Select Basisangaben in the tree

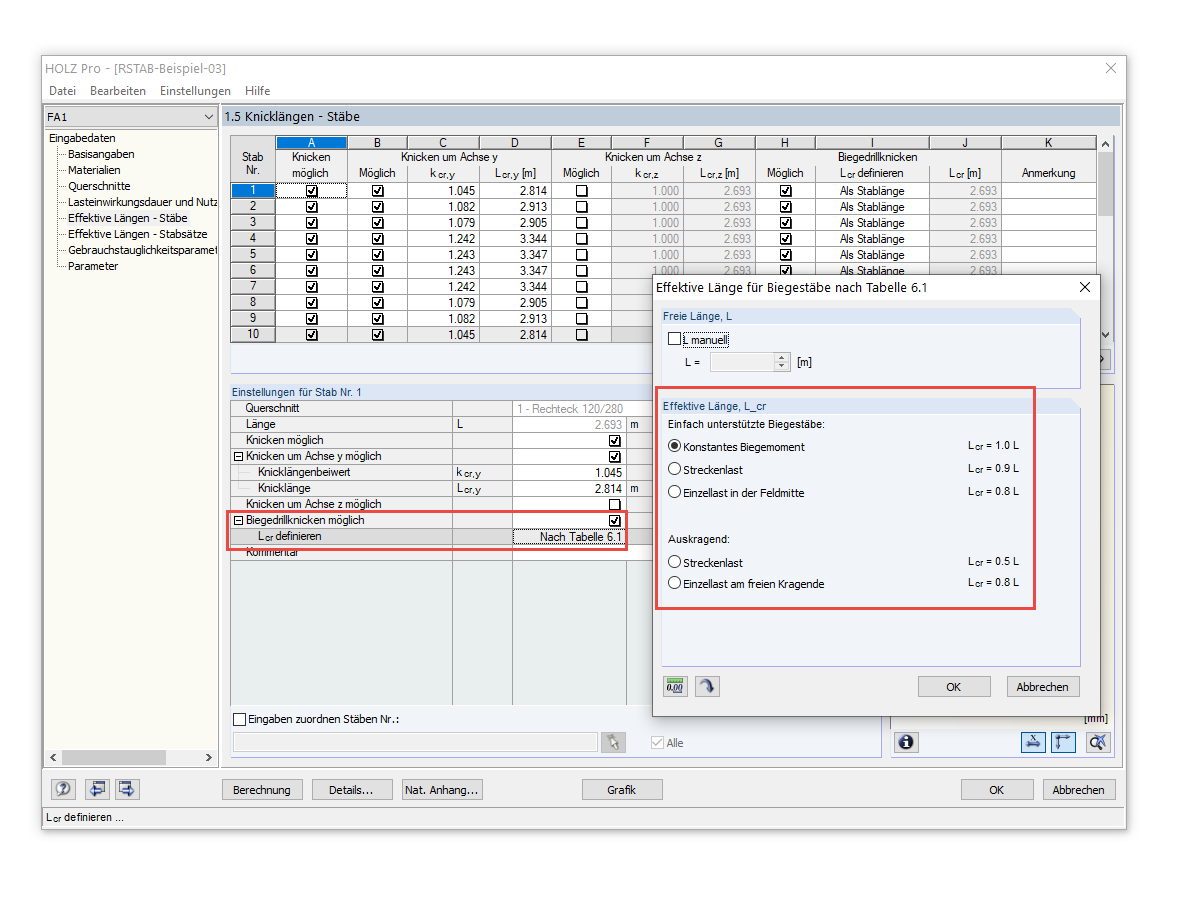pyautogui.click(x=101, y=154)
